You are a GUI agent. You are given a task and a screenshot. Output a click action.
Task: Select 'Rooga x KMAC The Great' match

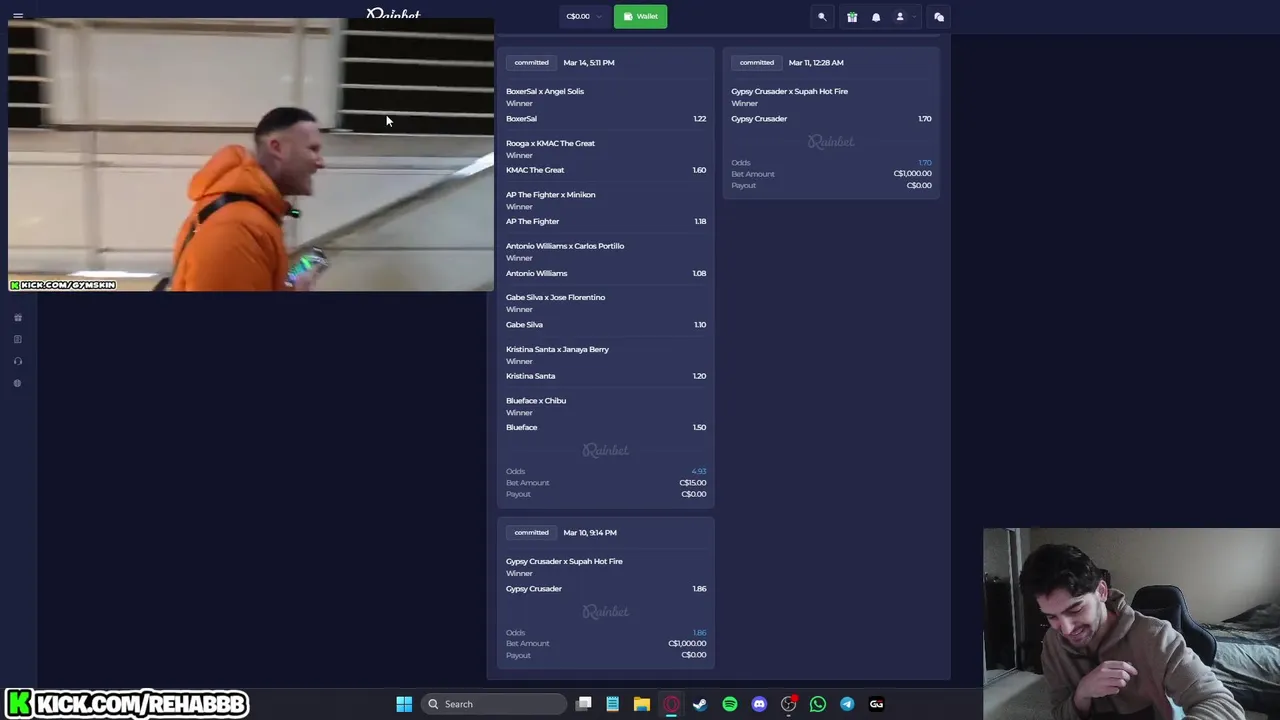[550, 143]
